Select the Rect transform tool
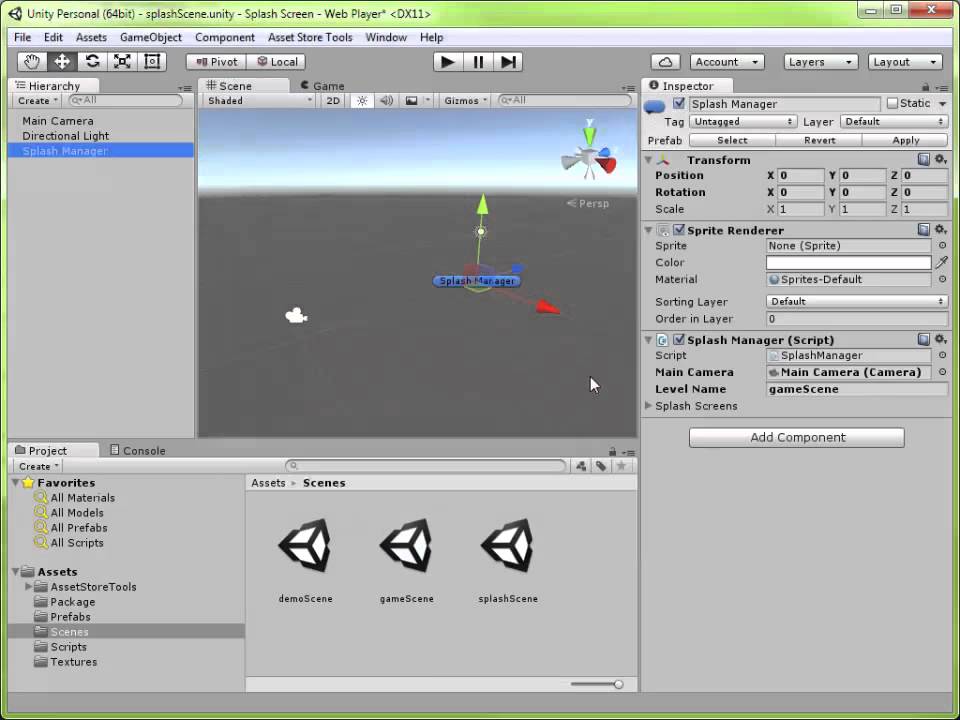This screenshot has width=960, height=720. pyautogui.click(x=152, y=62)
